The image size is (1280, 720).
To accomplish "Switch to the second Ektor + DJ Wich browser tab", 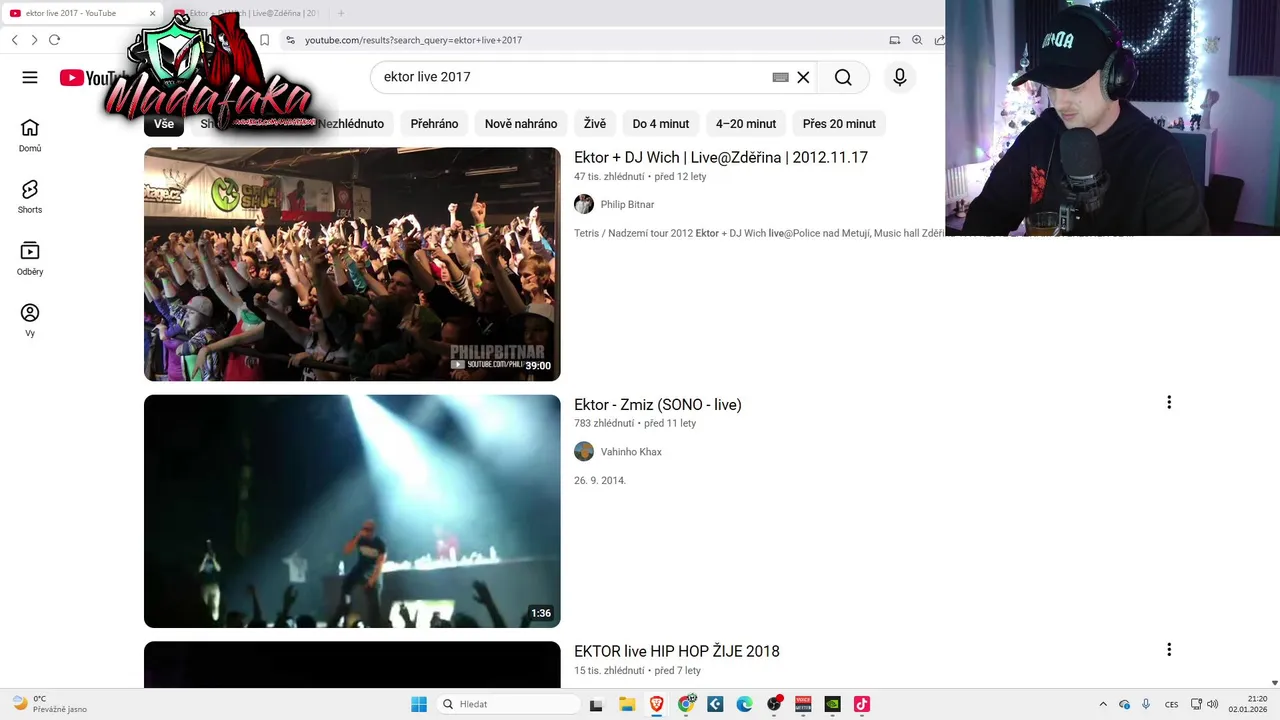I will click(x=250, y=13).
